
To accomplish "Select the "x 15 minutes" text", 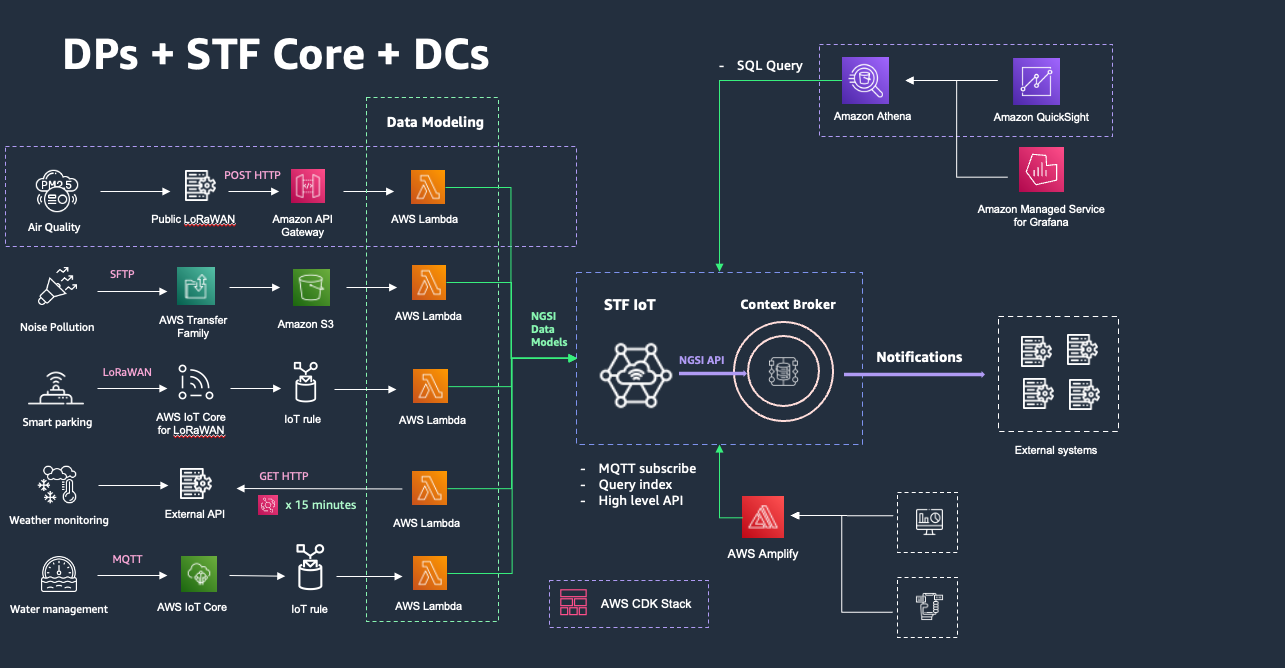I will click(320, 505).
